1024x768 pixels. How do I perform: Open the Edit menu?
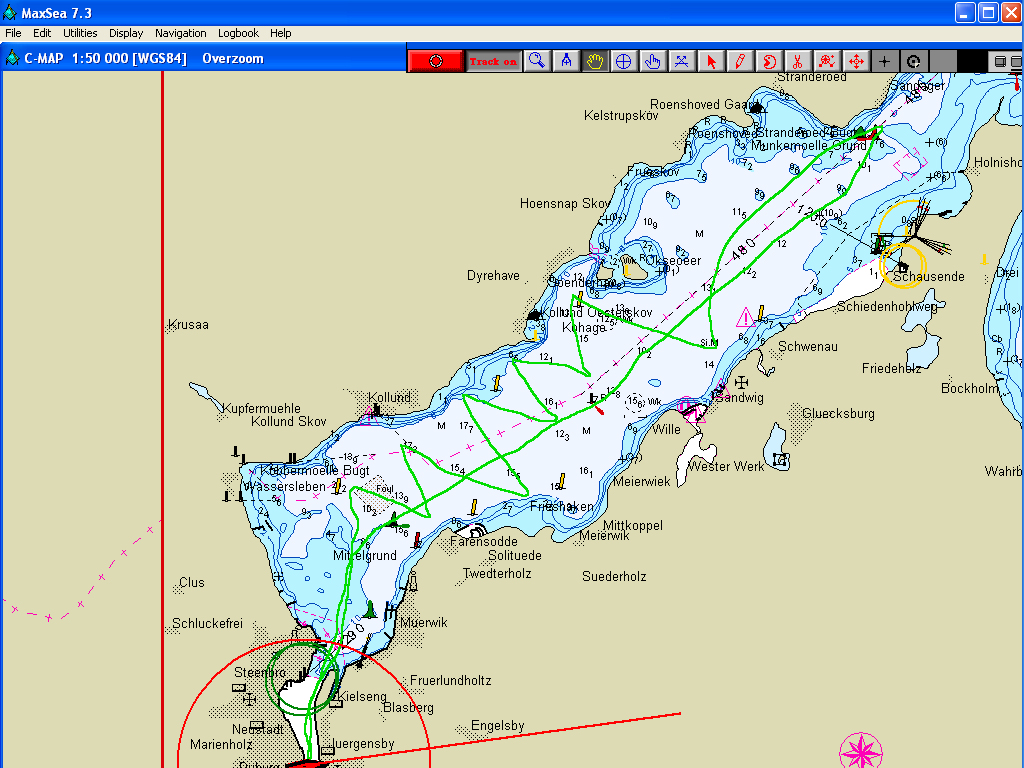point(42,33)
